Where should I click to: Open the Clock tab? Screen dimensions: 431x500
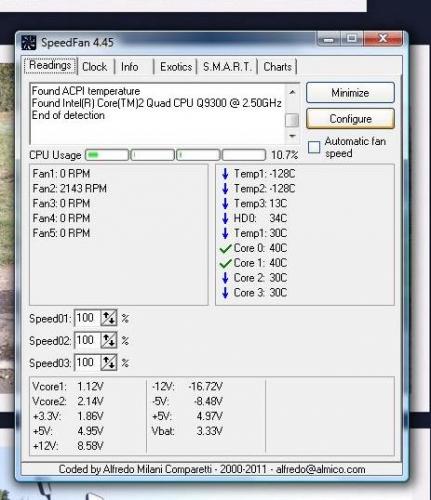point(95,67)
